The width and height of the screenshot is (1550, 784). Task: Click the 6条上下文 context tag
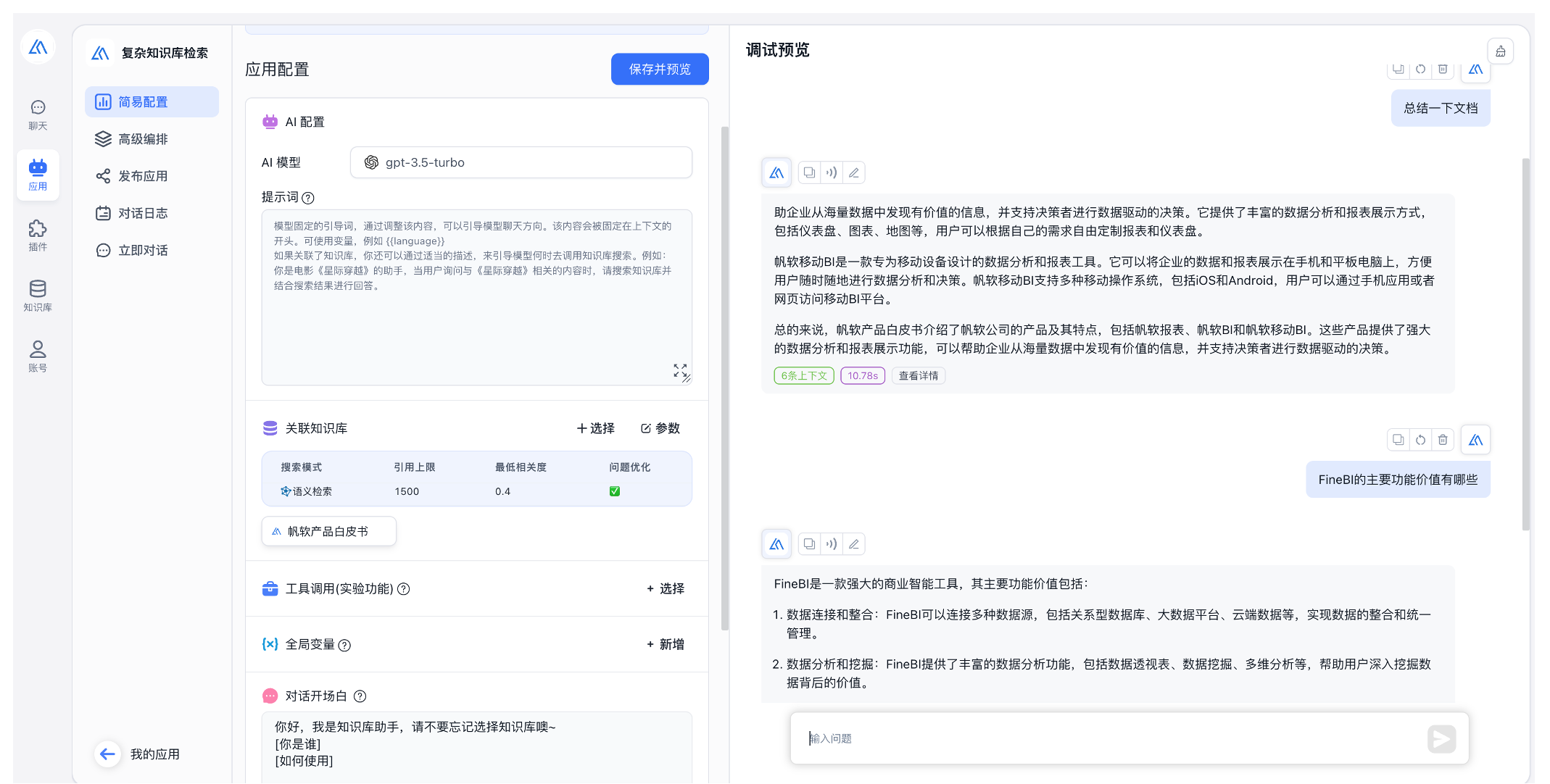pyautogui.click(x=804, y=375)
